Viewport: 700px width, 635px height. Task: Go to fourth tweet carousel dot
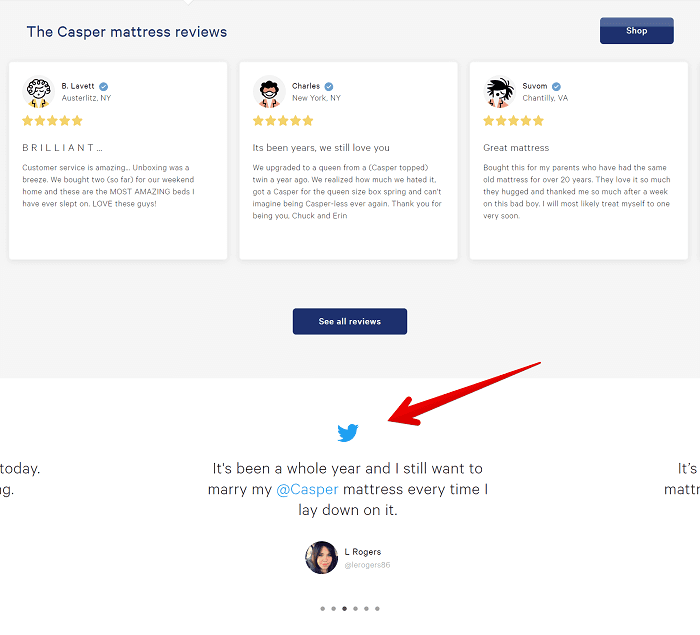click(x=355, y=609)
